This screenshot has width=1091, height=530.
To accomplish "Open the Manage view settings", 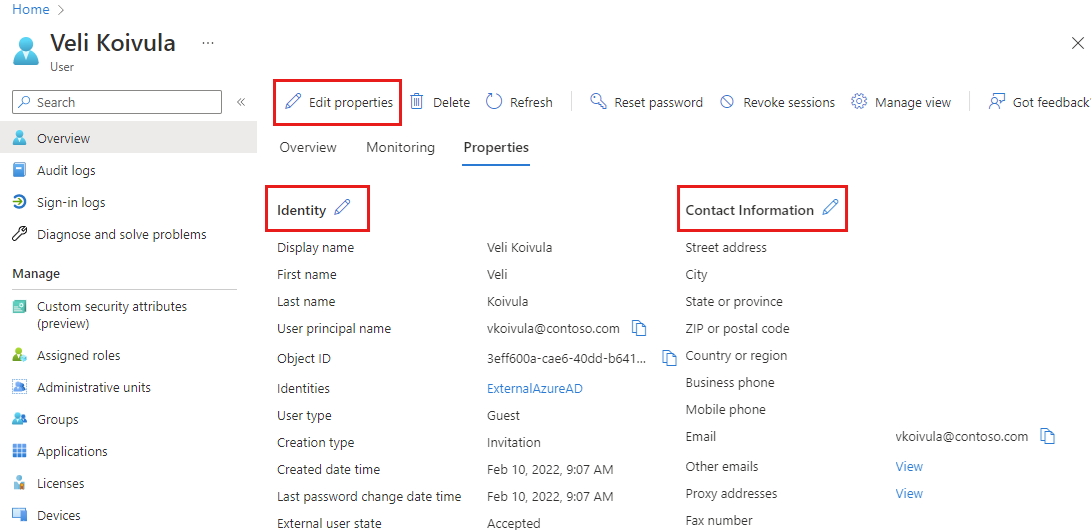I will click(x=901, y=102).
